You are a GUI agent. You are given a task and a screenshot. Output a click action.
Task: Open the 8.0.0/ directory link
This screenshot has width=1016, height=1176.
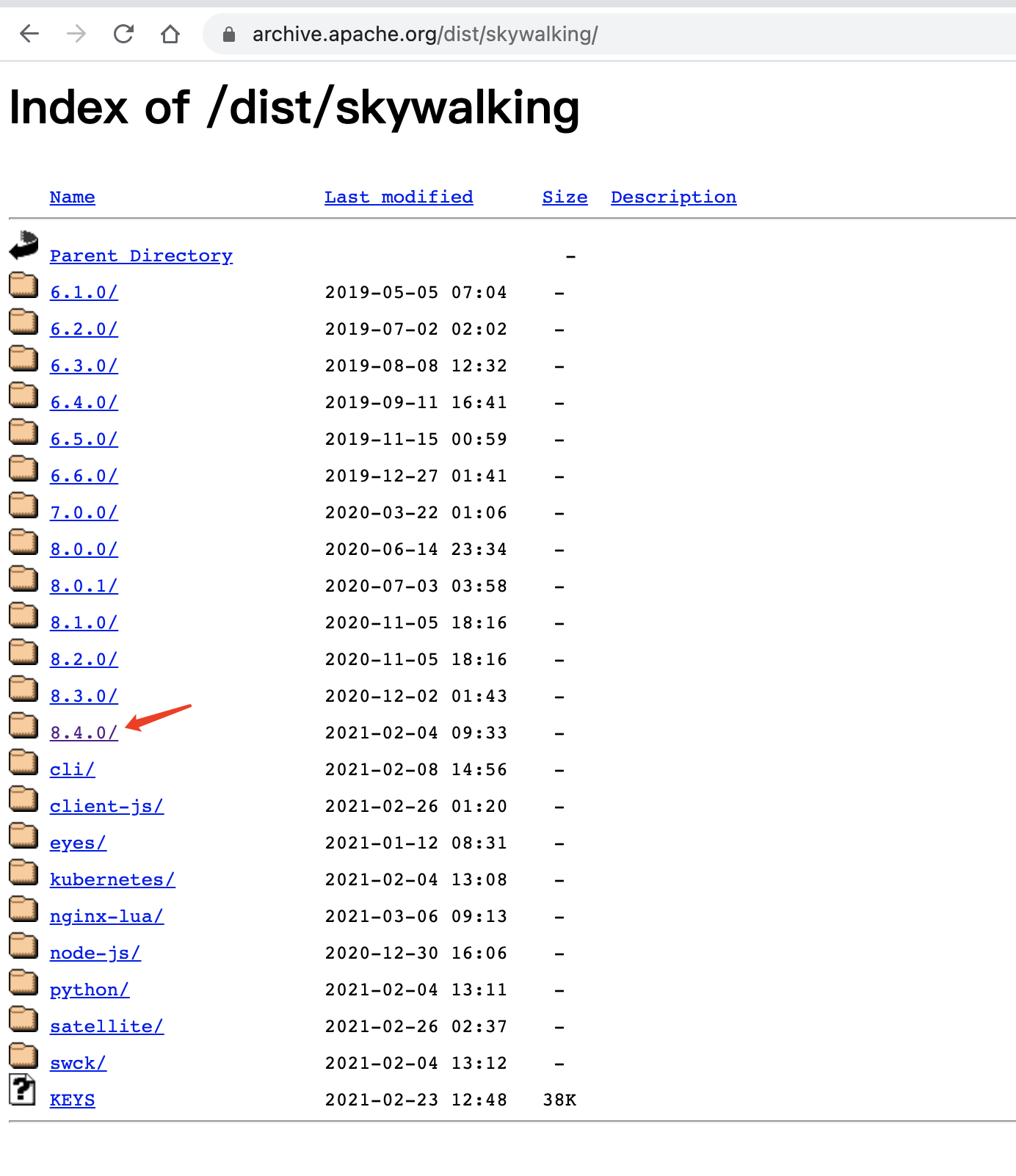[x=84, y=550]
